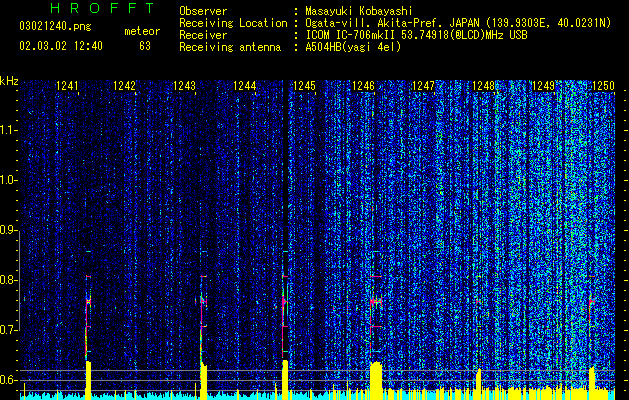Select the location text Ogata-vill. Akita-Pref. JAPAN
The height and width of the screenshot is (400, 629).
(x=392, y=23)
